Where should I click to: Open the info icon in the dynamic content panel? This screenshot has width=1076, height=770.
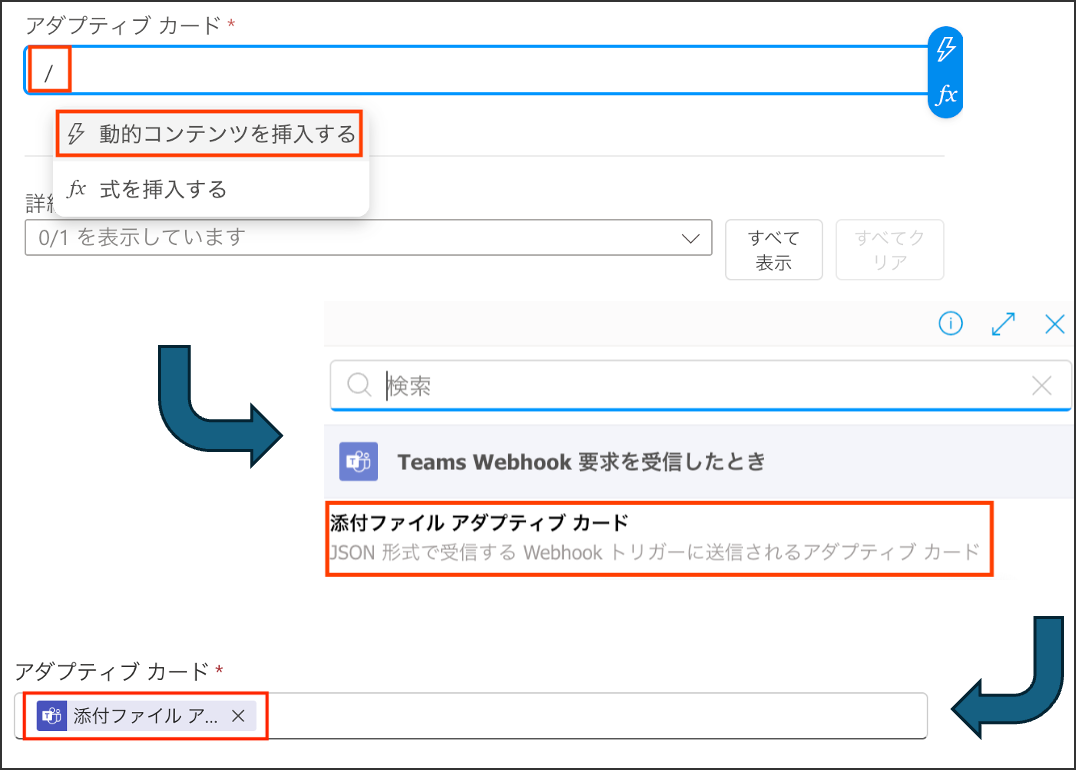click(x=950, y=323)
